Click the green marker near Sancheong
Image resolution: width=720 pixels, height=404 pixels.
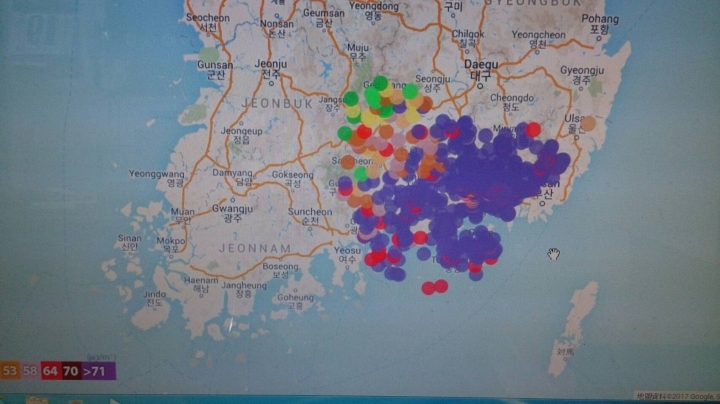coord(361,174)
